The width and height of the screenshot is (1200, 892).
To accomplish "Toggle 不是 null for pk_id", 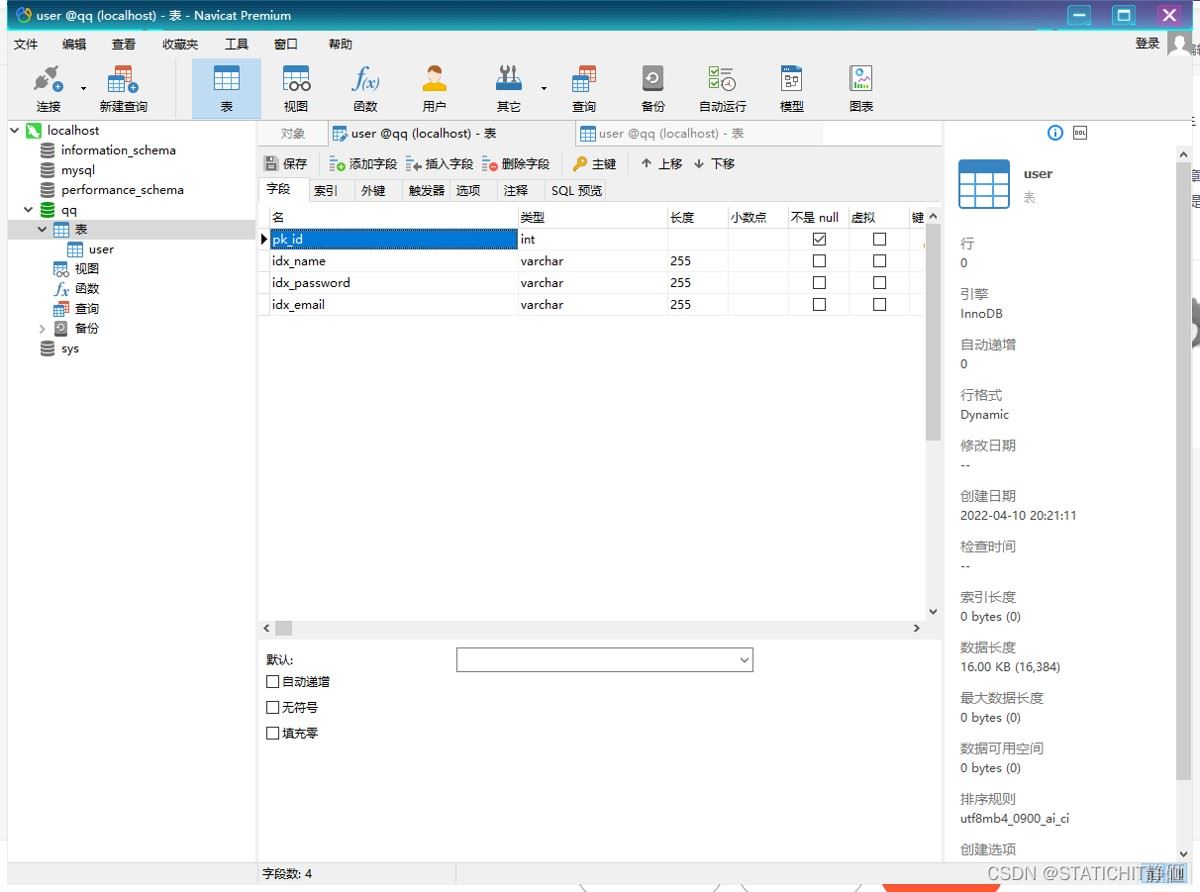I will (x=819, y=239).
